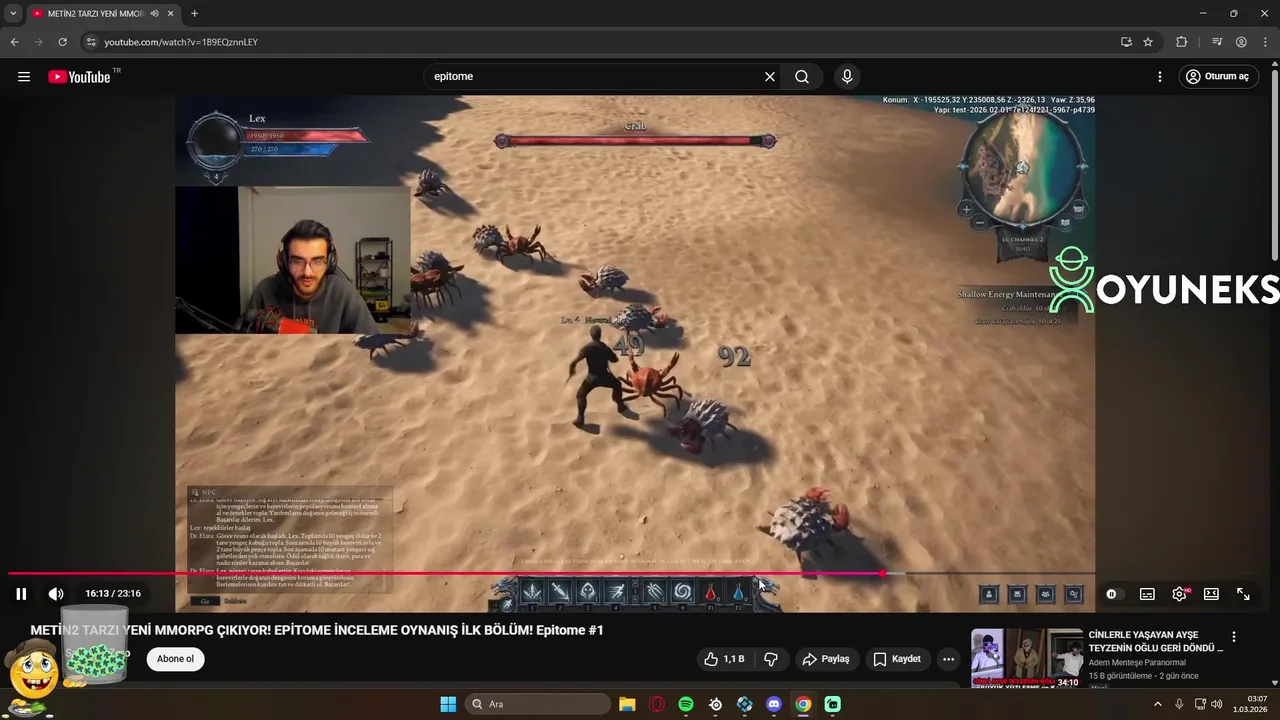Open media controls icon in Chrome toolbar
Image resolution: width=1280 pixels, height=720 pixels.
coord(1217,42)
